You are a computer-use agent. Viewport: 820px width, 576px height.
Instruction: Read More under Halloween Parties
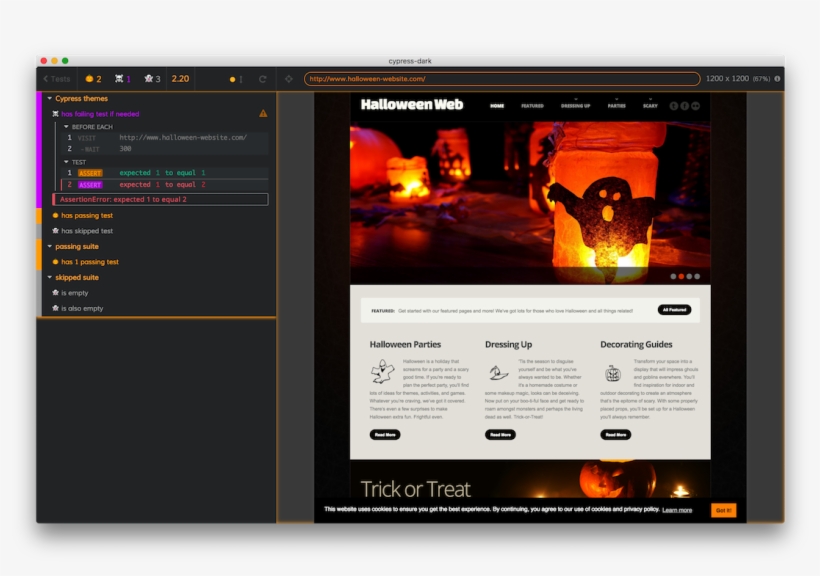[385, 435]
